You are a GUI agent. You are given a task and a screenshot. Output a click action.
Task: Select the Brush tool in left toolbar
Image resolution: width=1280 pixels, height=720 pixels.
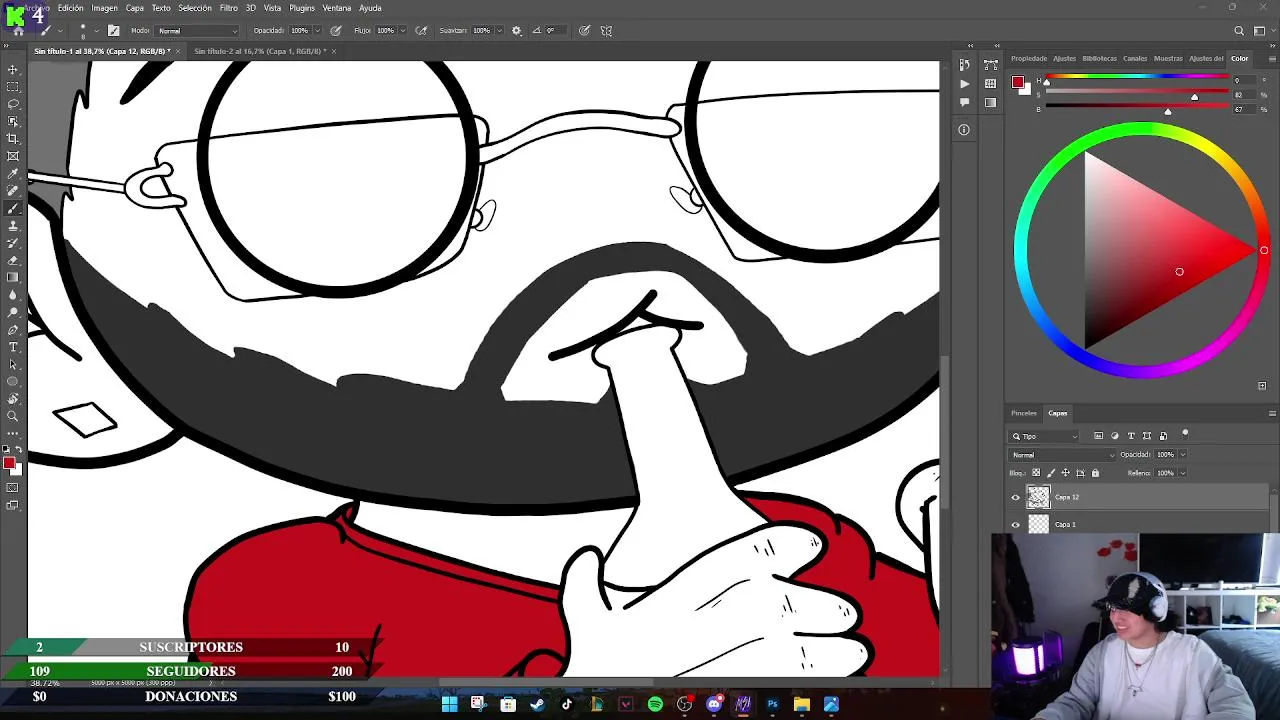pos(13,208)
